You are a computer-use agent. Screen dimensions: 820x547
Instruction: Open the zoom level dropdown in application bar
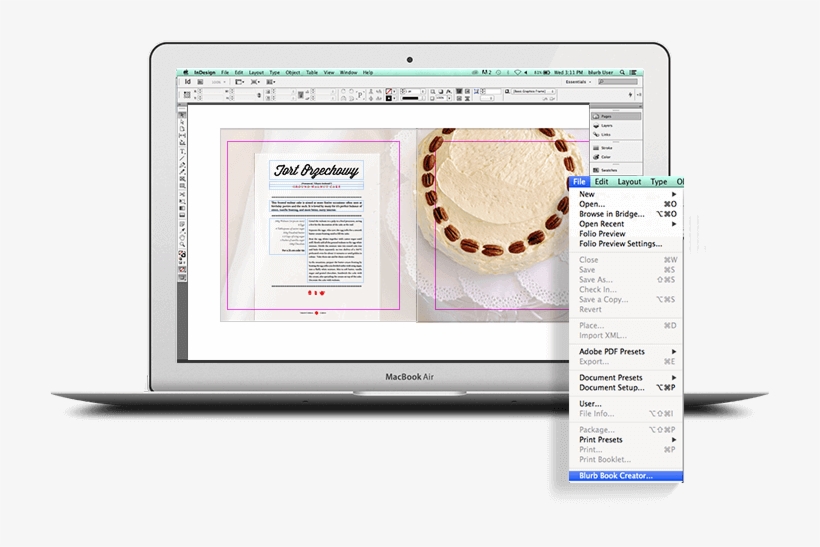(x=219, y=82)
